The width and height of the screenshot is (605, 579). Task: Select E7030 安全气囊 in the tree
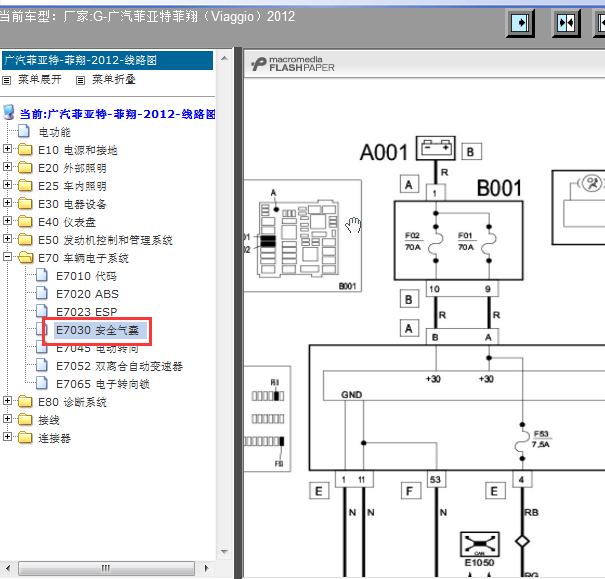(x=98, y=331)
